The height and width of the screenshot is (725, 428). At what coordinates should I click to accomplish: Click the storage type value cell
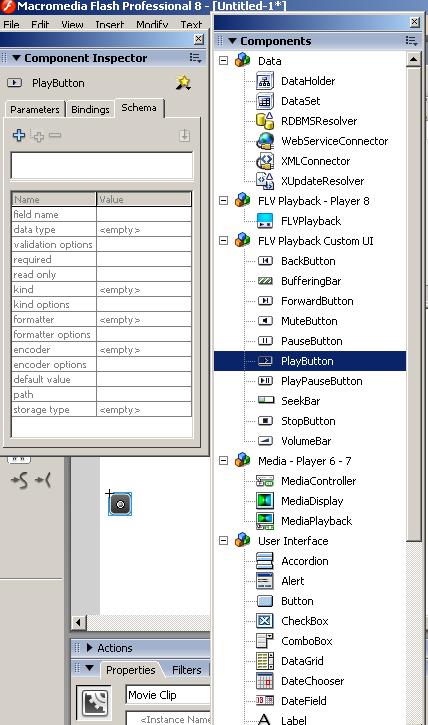pos(144,410)
